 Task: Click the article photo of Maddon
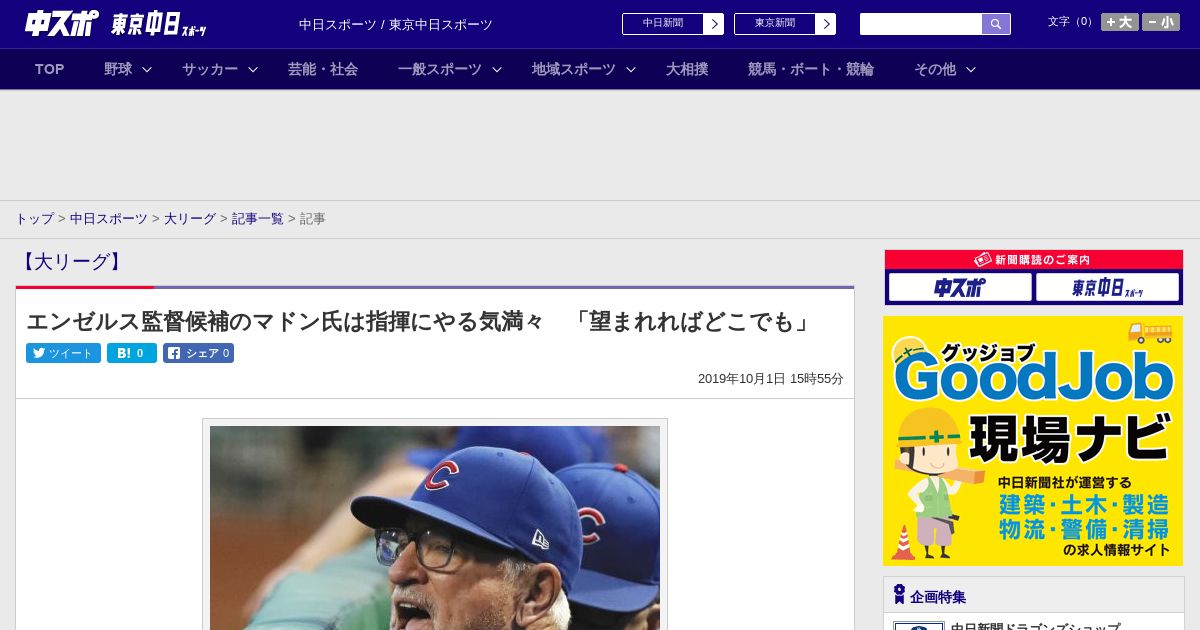pos(435,528)
